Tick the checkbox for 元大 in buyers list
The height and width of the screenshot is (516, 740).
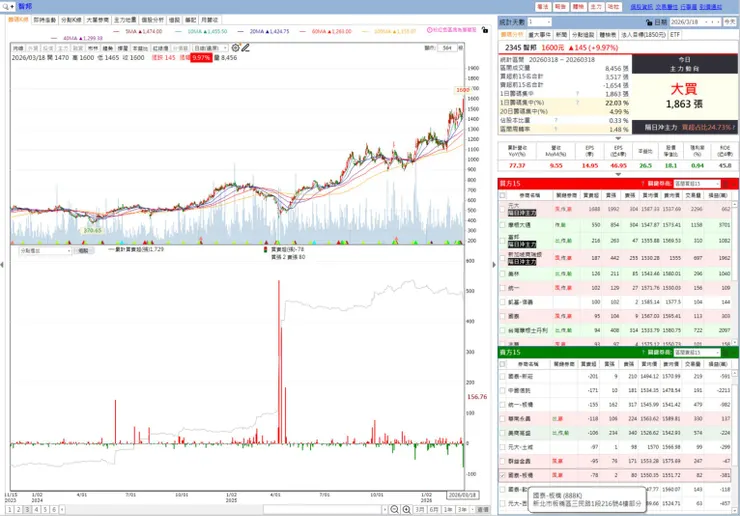[503, 209]
